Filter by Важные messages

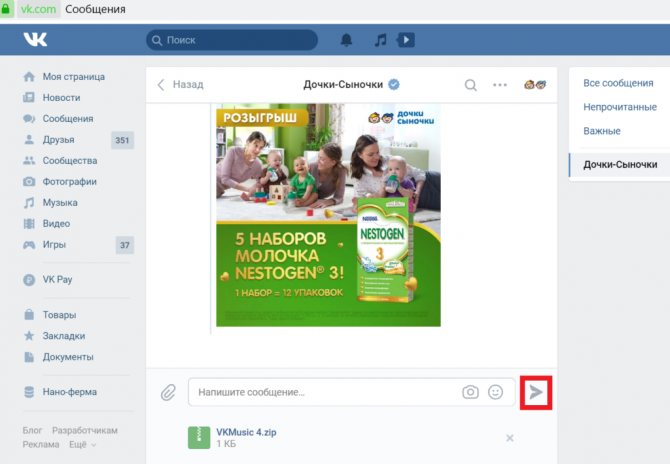(602, 131)
